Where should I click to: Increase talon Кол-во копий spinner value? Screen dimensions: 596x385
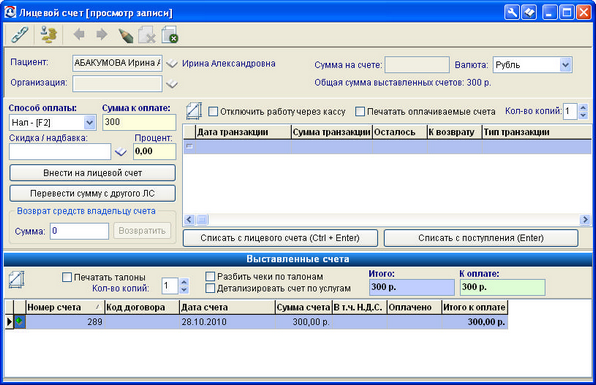coord(184,282)
